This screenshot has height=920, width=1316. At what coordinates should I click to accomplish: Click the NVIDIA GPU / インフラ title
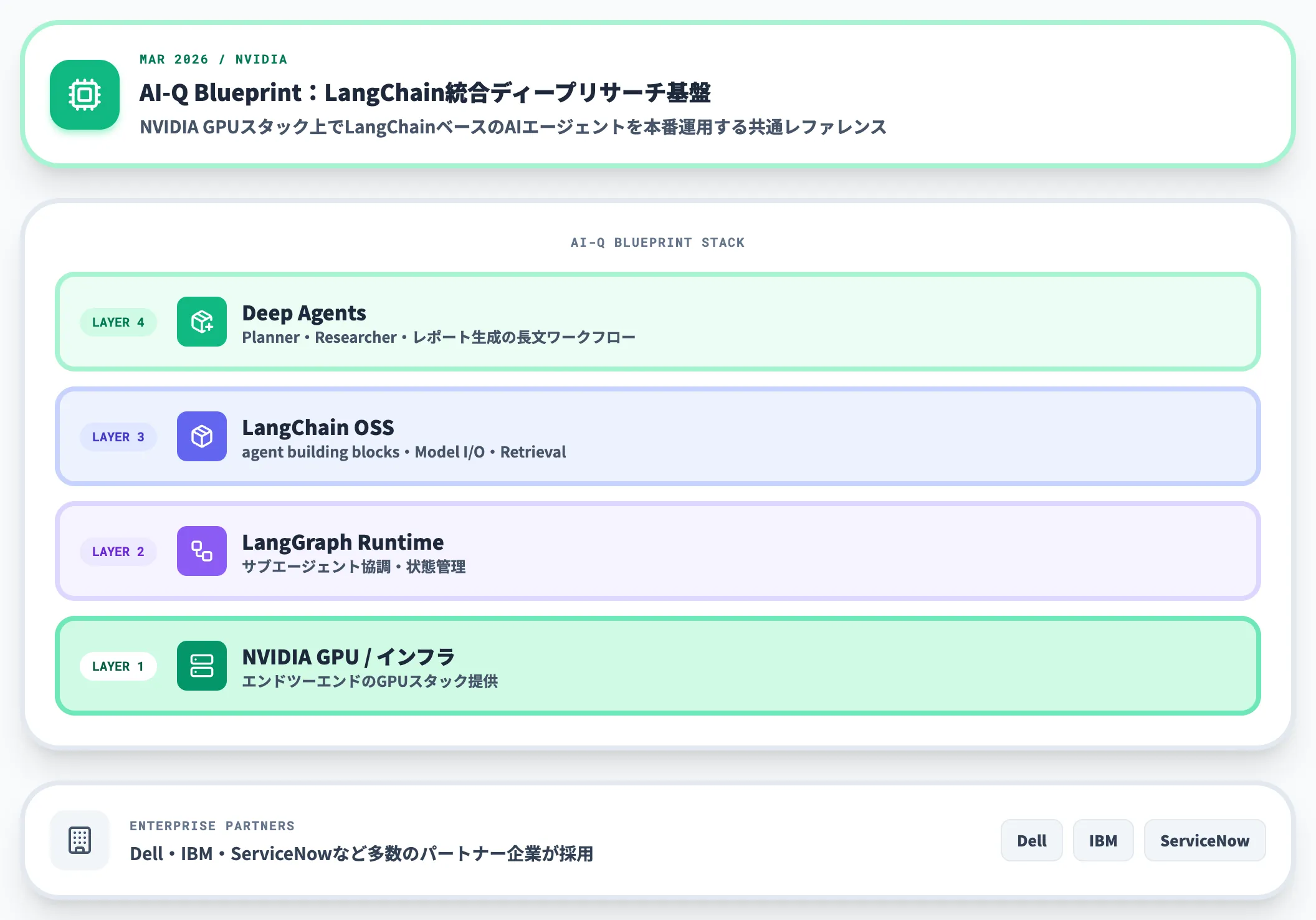(348, 657)
